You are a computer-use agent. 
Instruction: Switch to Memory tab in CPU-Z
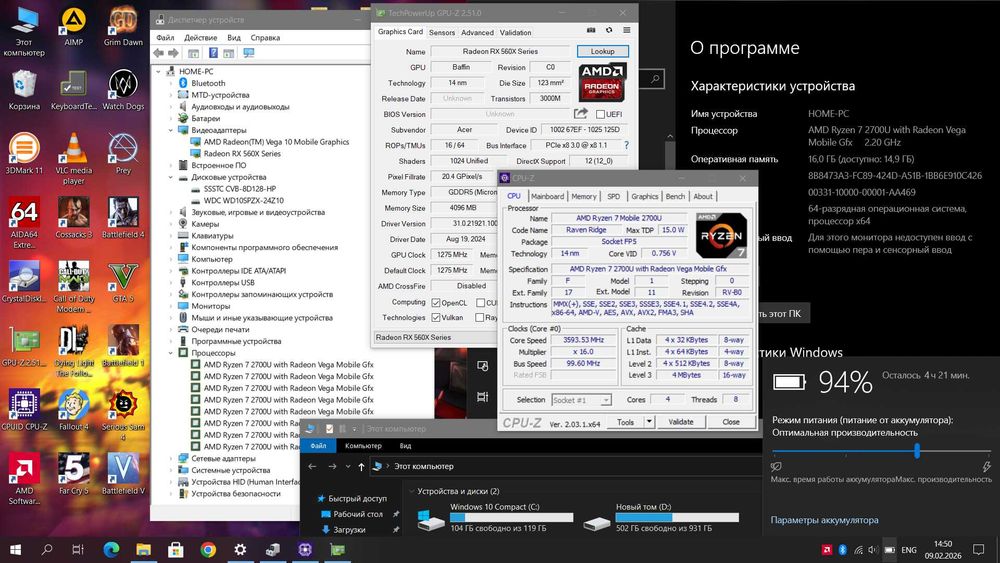pos(584,196)
